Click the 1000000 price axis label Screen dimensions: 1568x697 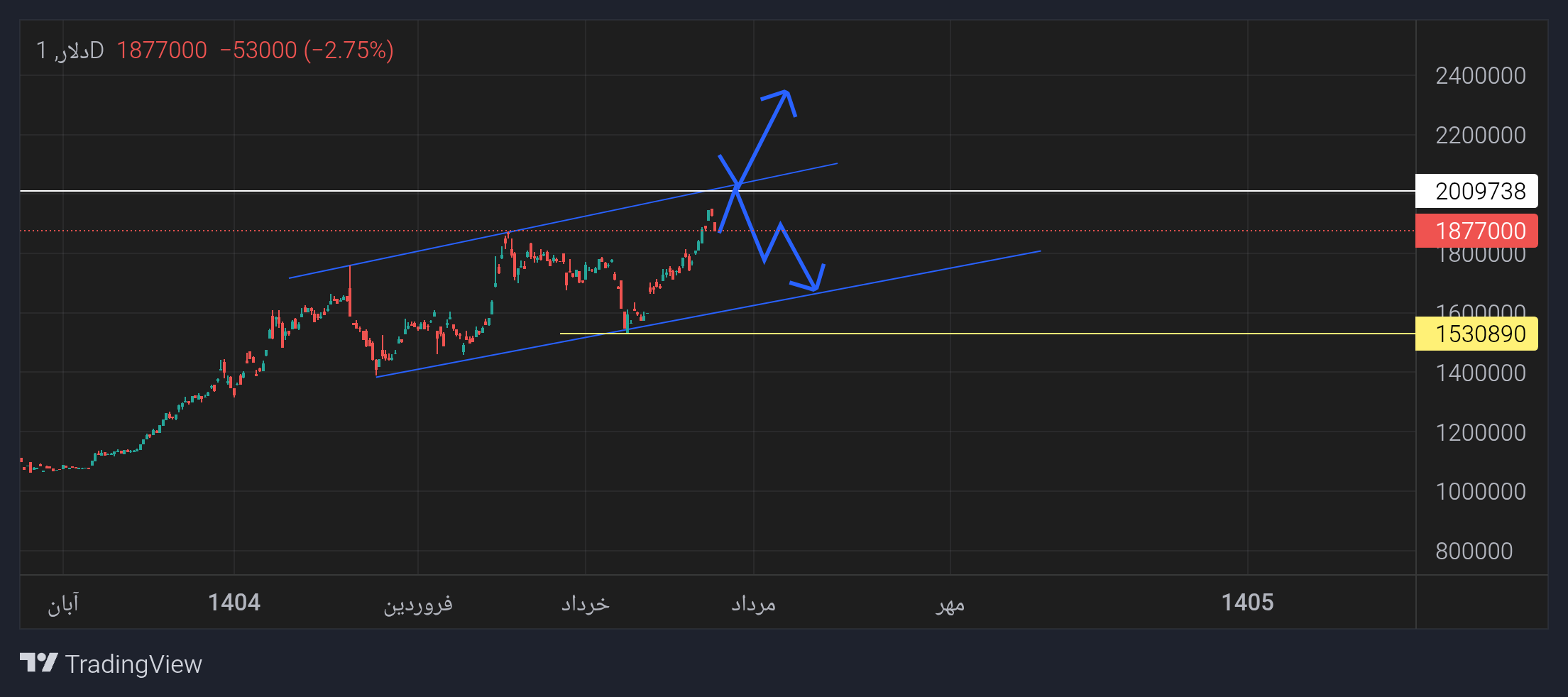(1481, 491)
